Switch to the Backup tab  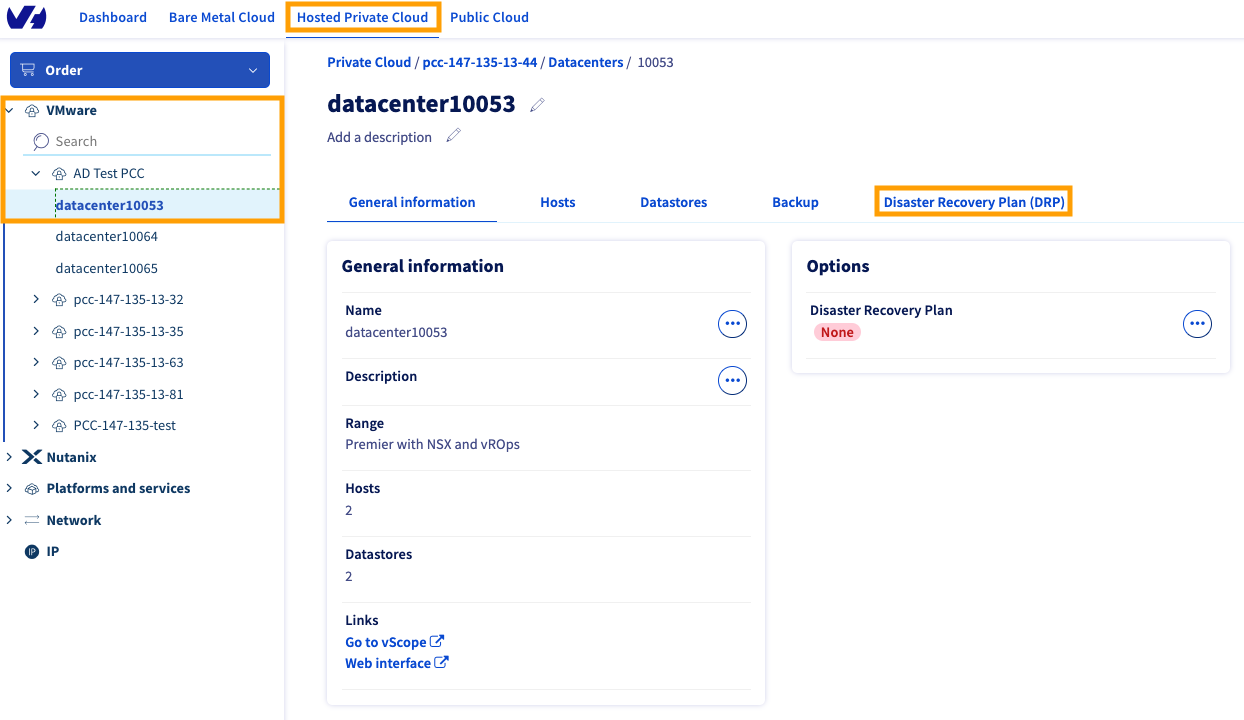(796, 202)
